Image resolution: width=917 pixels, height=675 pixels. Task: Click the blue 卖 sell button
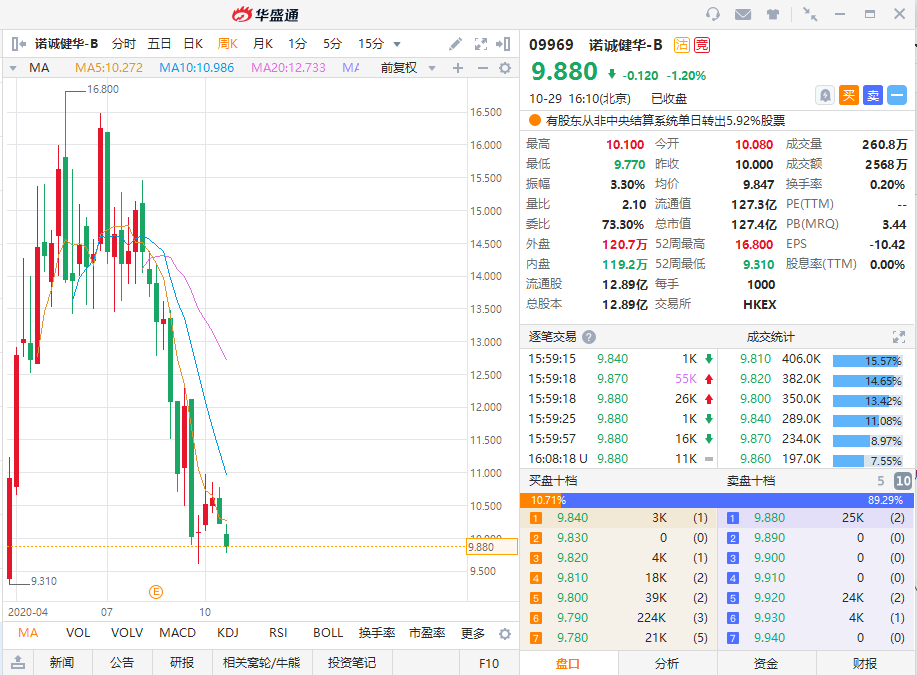pos(873,95)
